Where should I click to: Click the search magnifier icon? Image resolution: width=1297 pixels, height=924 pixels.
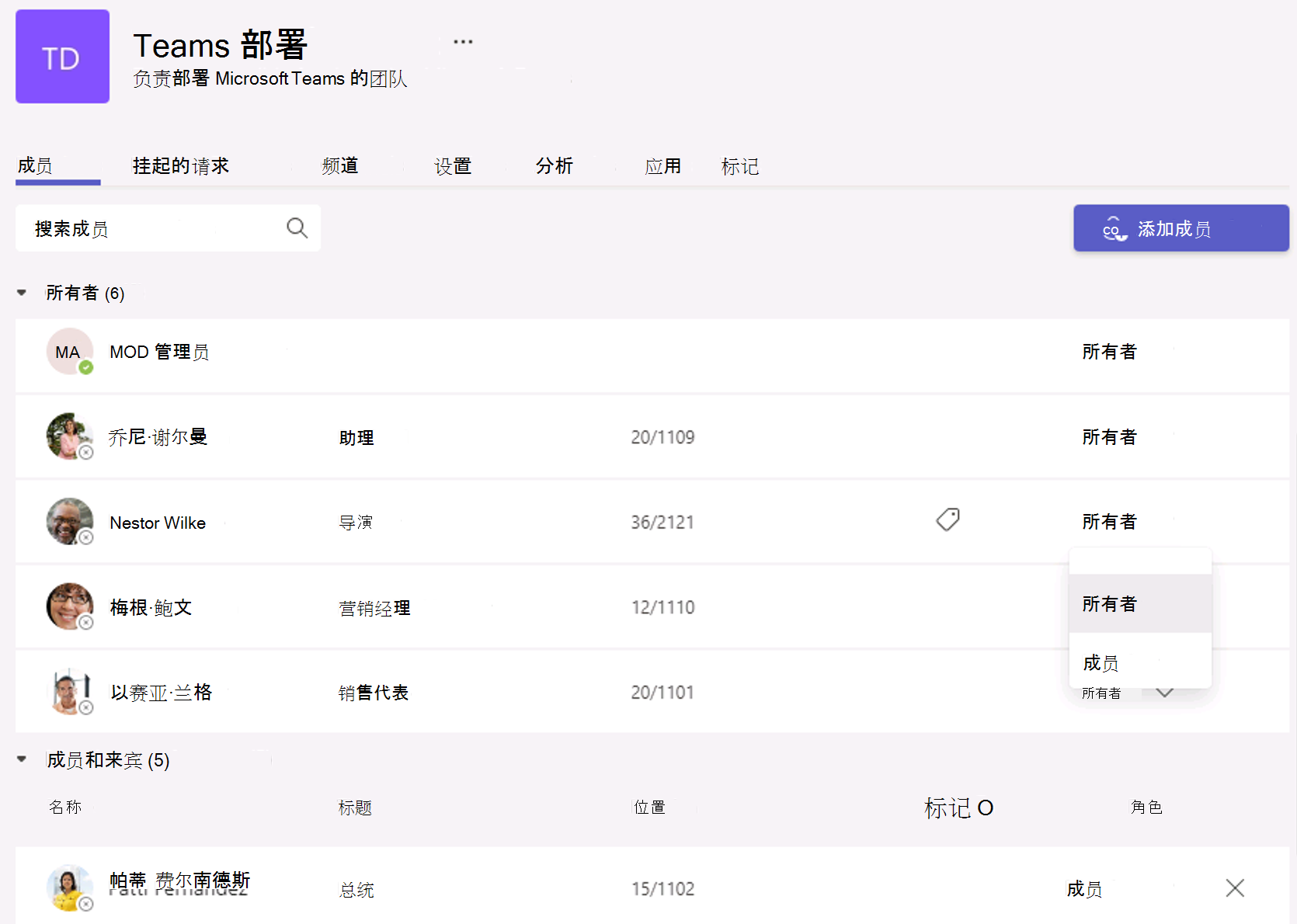click(x=297, y=228)
